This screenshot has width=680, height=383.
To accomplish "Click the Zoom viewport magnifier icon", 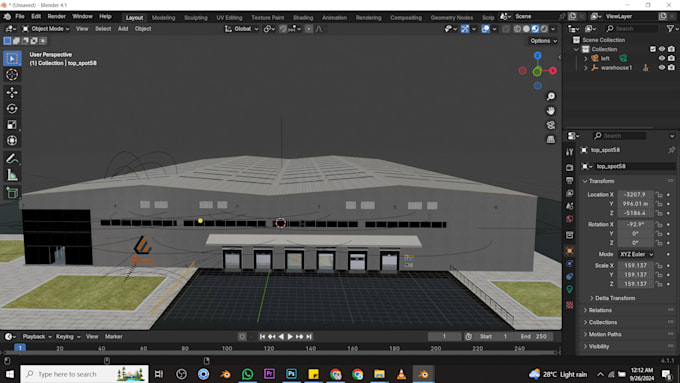I will [551, 96].
